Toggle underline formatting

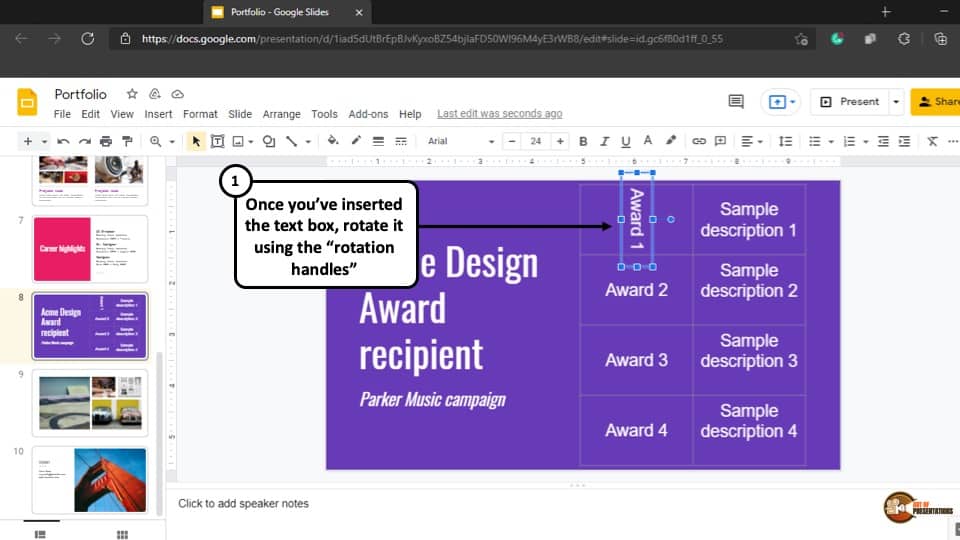tap(625, 141)
